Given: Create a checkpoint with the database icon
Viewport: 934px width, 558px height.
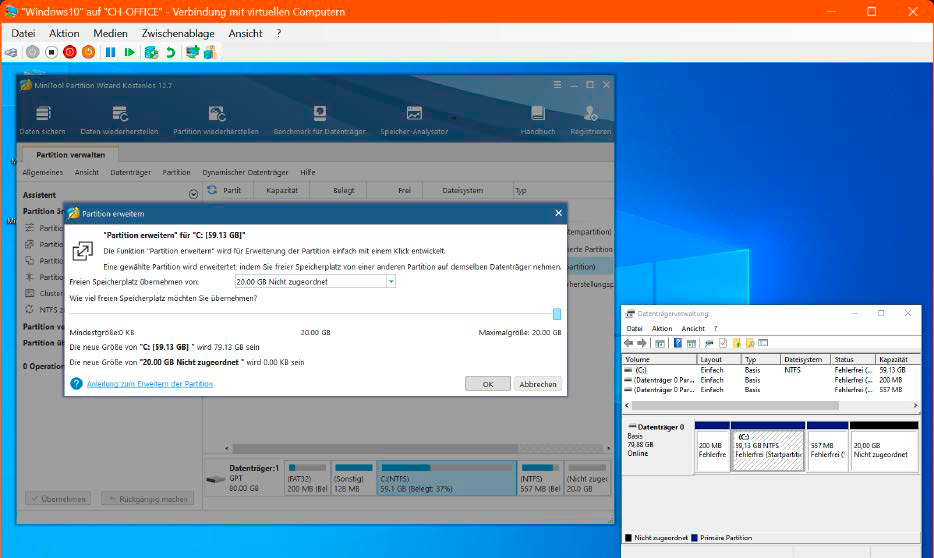Looking at the screenshot, I should [x=151, y=52].
